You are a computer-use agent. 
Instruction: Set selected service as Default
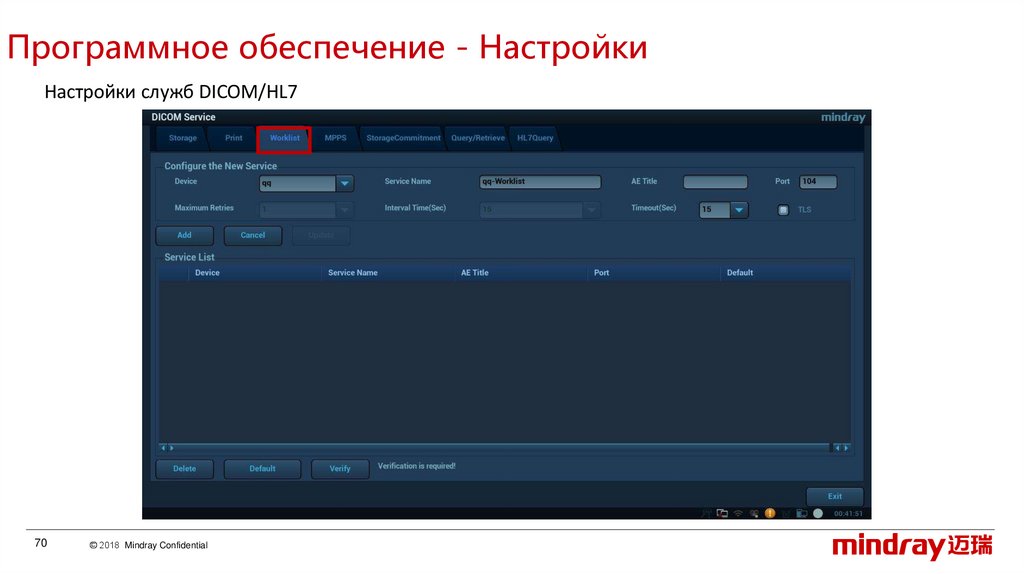263,469
